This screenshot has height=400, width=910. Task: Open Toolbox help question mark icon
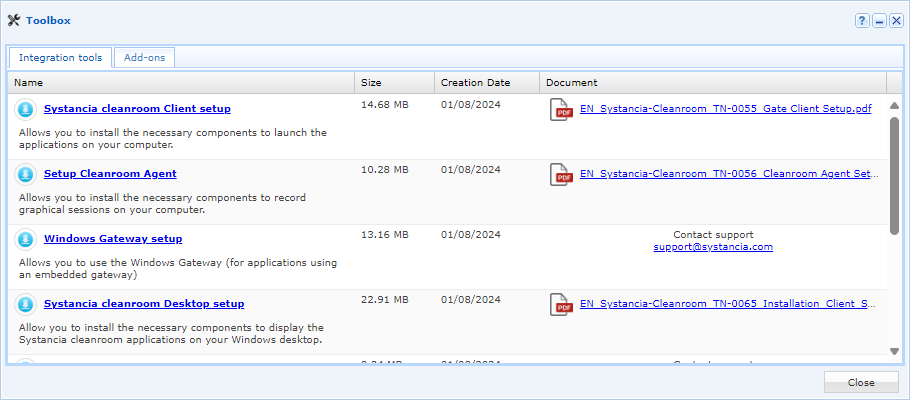862,20
